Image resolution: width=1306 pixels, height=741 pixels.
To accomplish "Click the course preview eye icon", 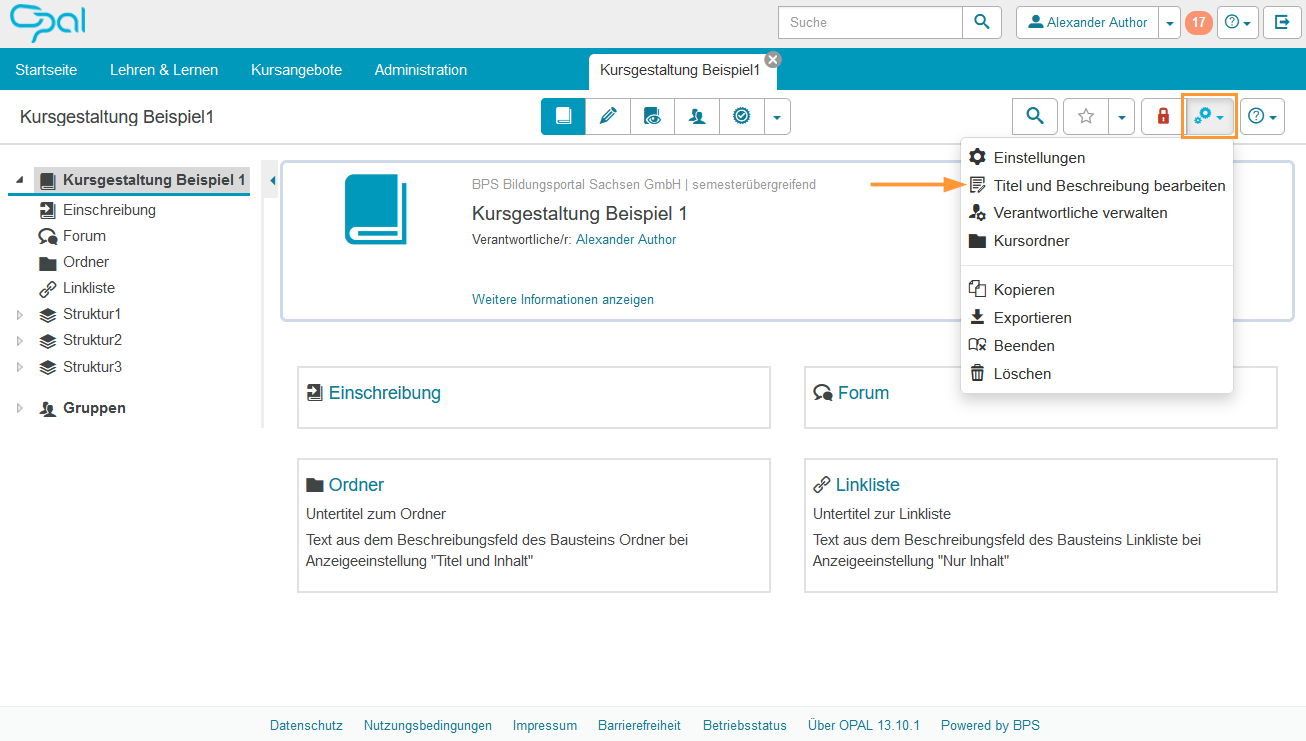I will pyautogui.click(x=652, y=116).
